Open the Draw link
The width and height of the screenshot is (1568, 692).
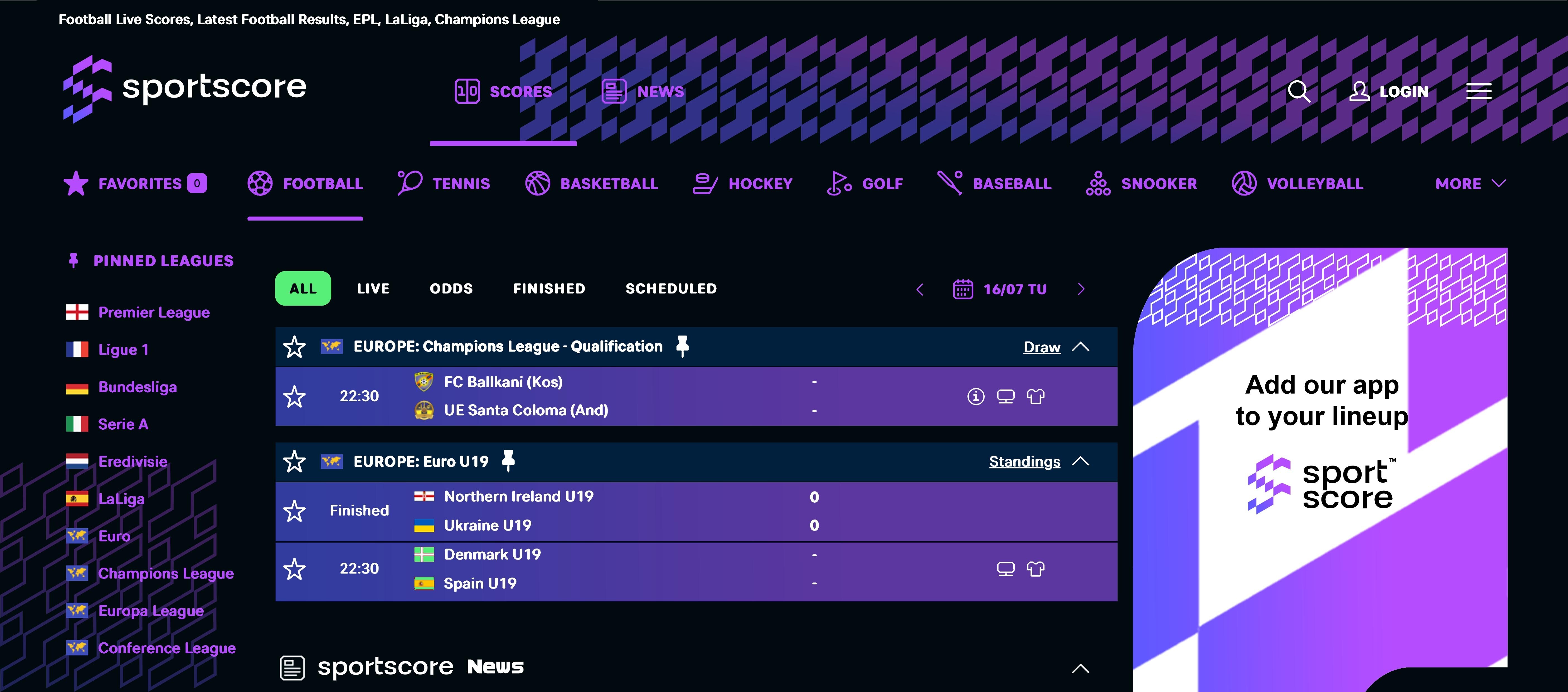click(x=1041, y=347)
